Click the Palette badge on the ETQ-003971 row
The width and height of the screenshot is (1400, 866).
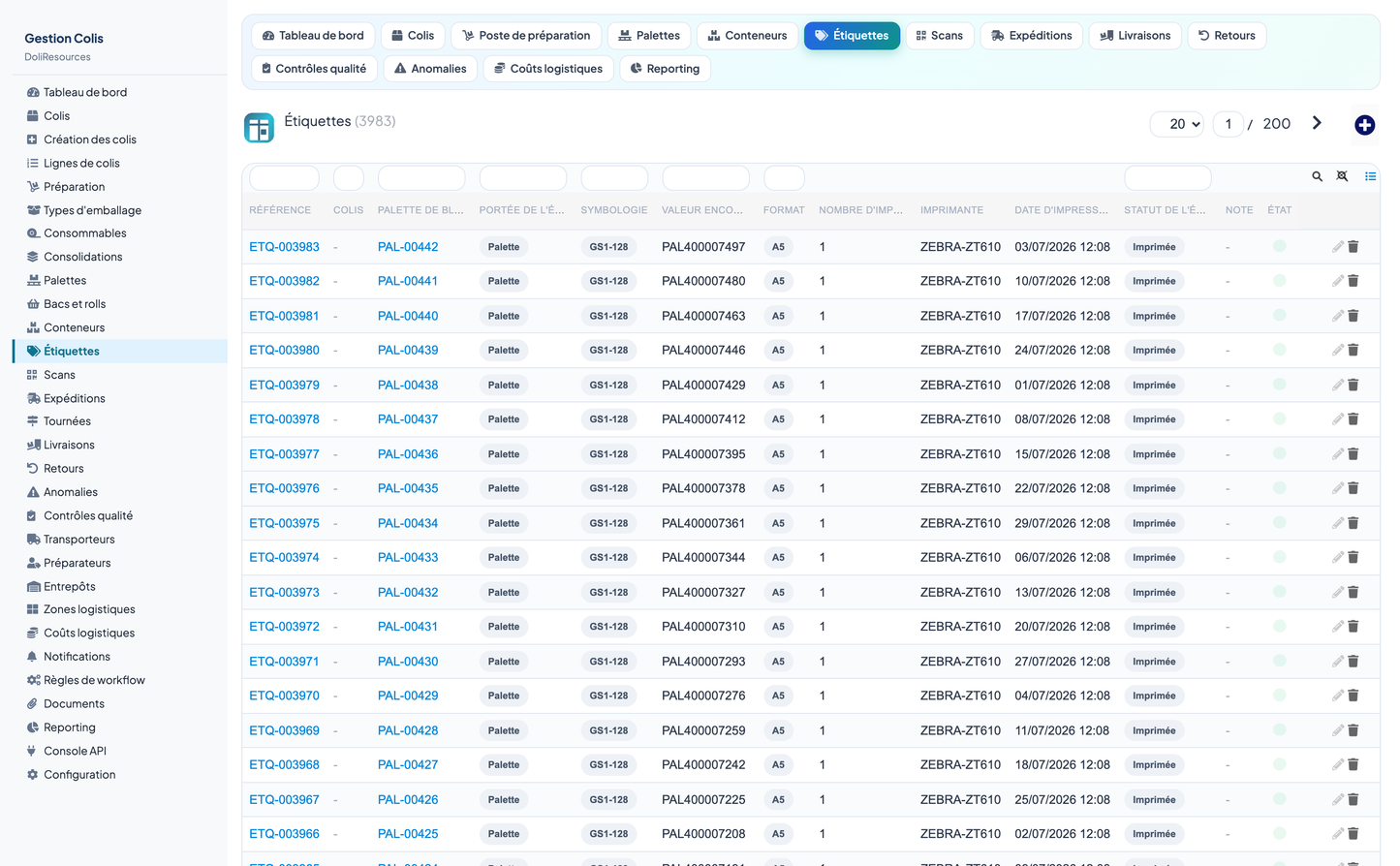point(504,662)
